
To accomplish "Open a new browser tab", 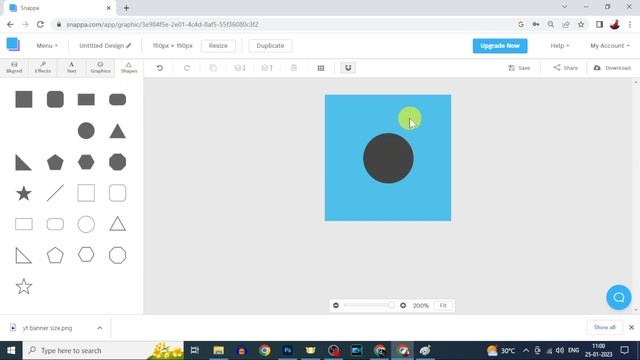I will click(126, 8).
